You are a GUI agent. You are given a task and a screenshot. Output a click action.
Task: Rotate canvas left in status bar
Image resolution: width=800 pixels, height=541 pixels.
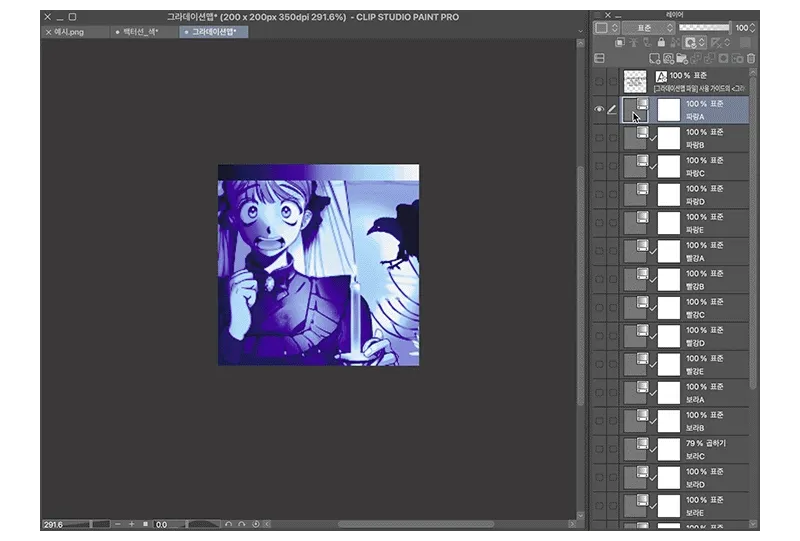[x=228, y=524]
